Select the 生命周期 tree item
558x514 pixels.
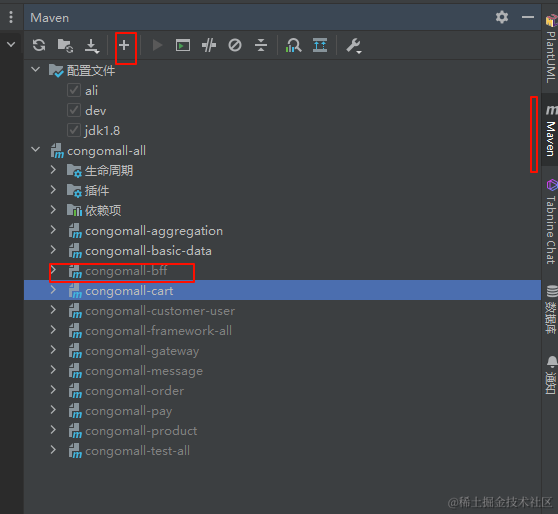(109, 171)
